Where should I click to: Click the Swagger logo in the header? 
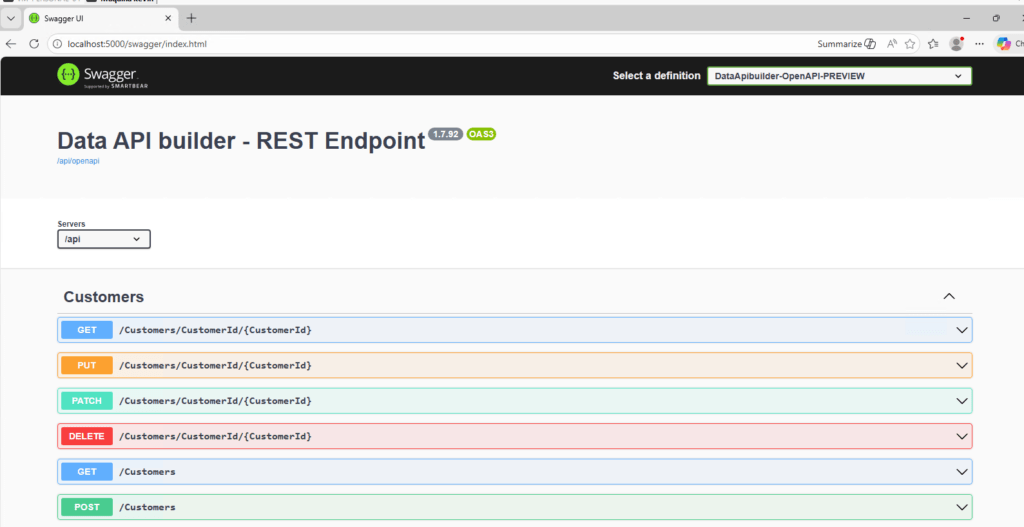point(97,75)
